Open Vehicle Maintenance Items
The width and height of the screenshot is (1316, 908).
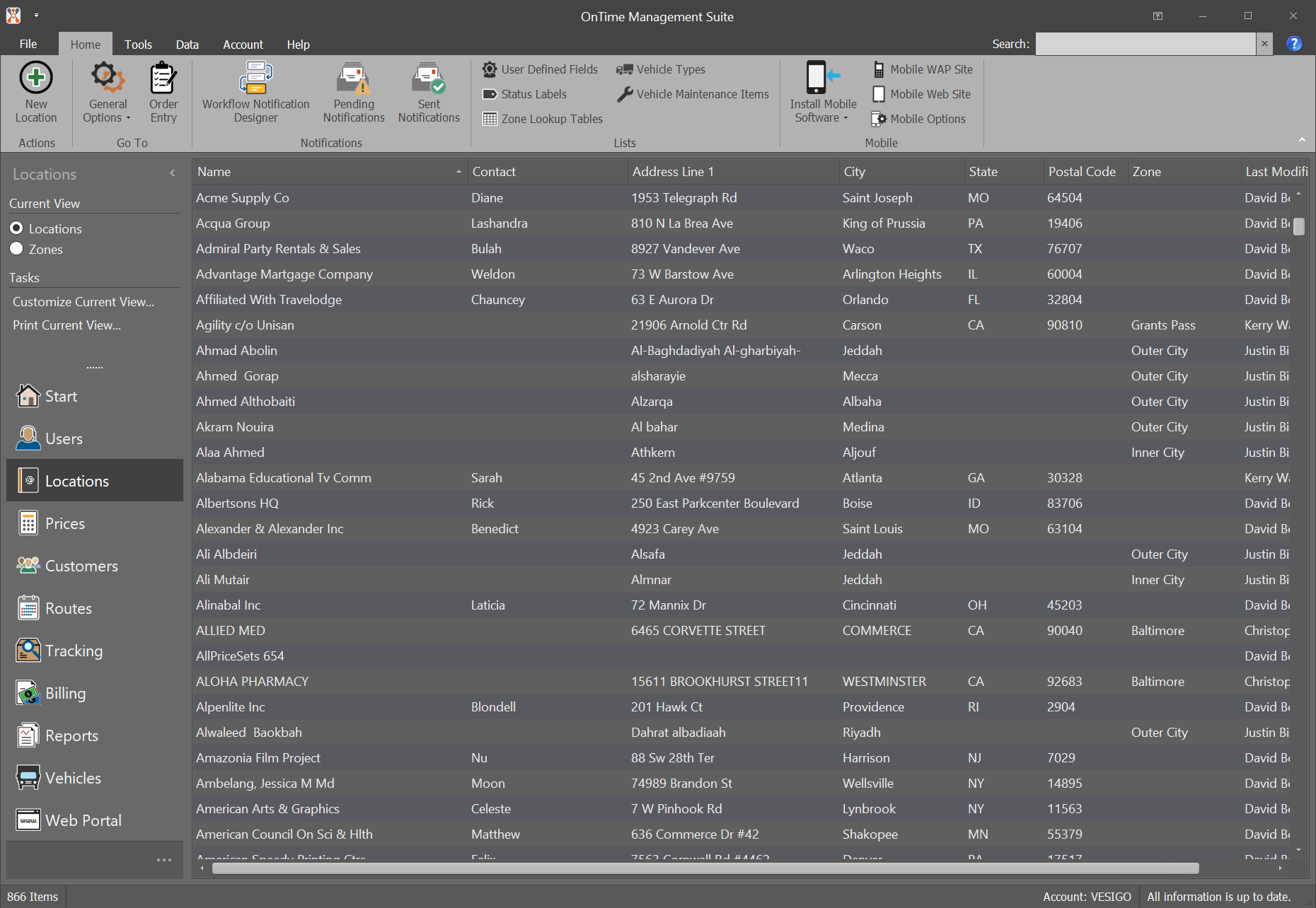693,94
